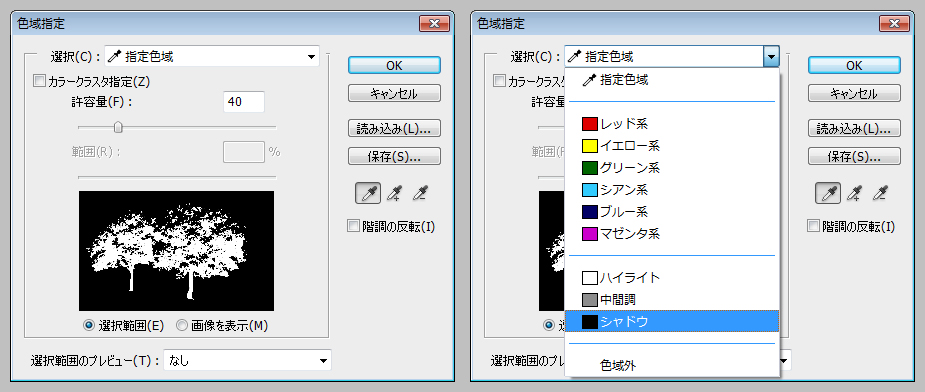Click キャンセル in right dialog
This screenshot has width=925, height=392.
pos(854,93)
